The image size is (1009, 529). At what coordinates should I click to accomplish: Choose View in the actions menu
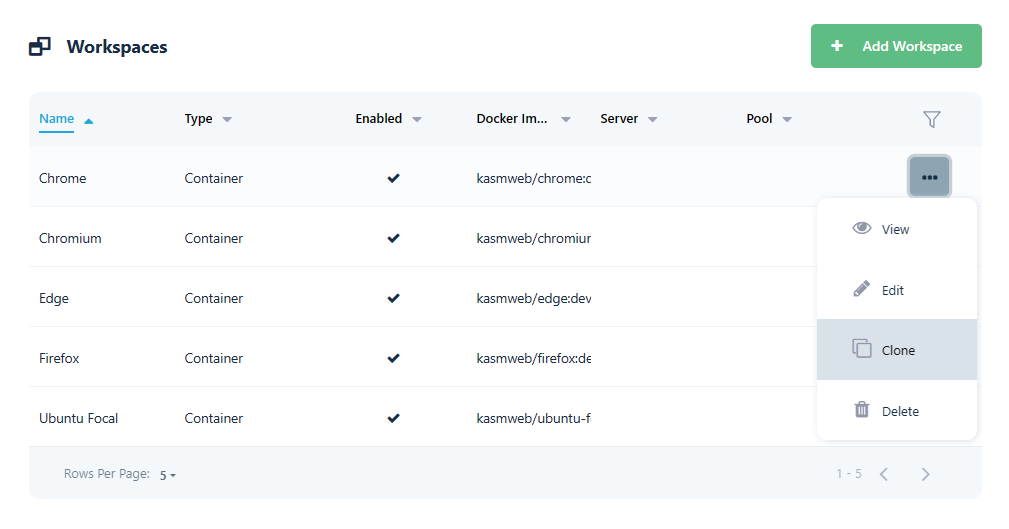pos(895,229)
